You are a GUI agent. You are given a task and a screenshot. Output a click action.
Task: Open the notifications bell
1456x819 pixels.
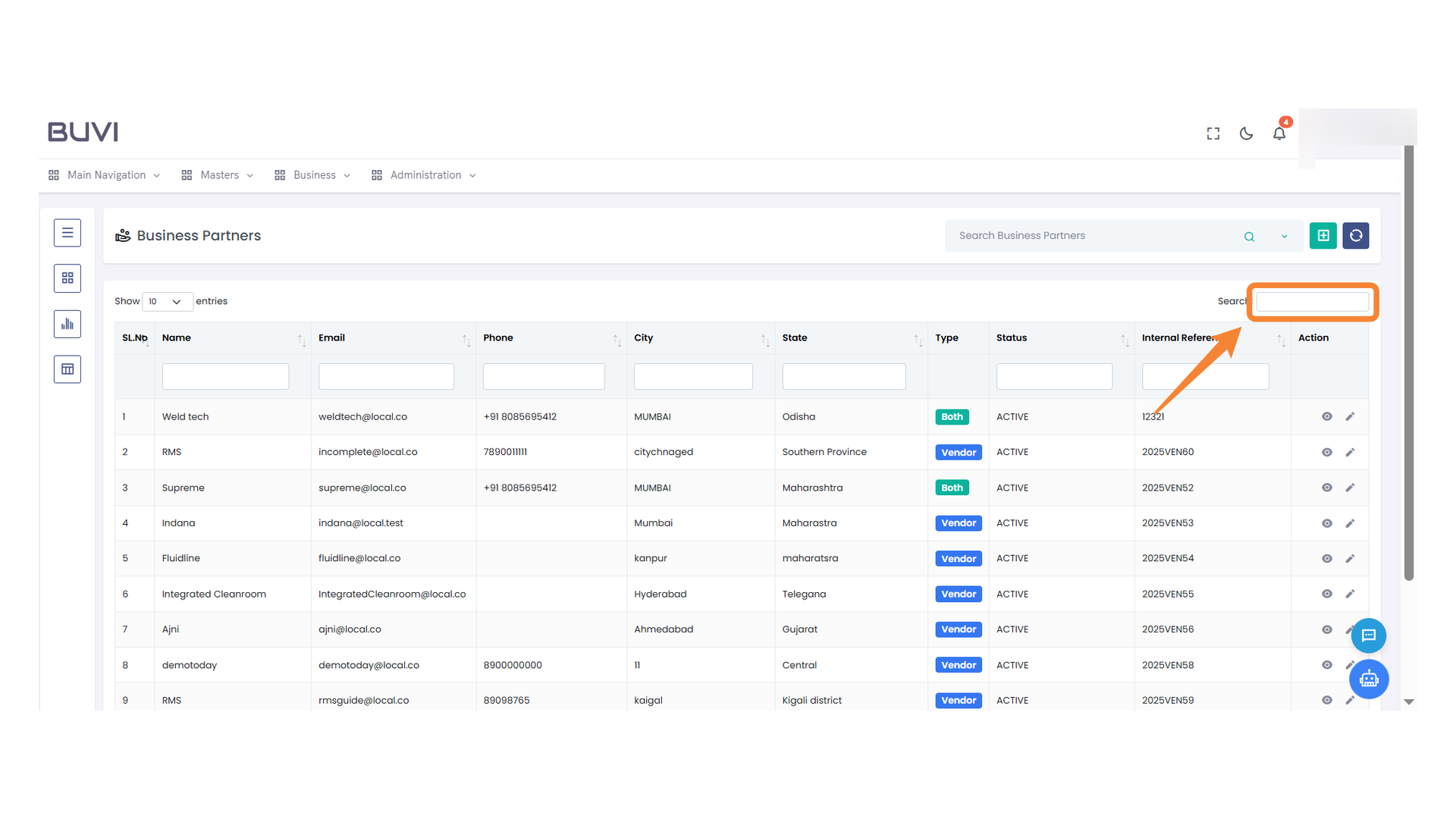click(x=1279, y=133)
